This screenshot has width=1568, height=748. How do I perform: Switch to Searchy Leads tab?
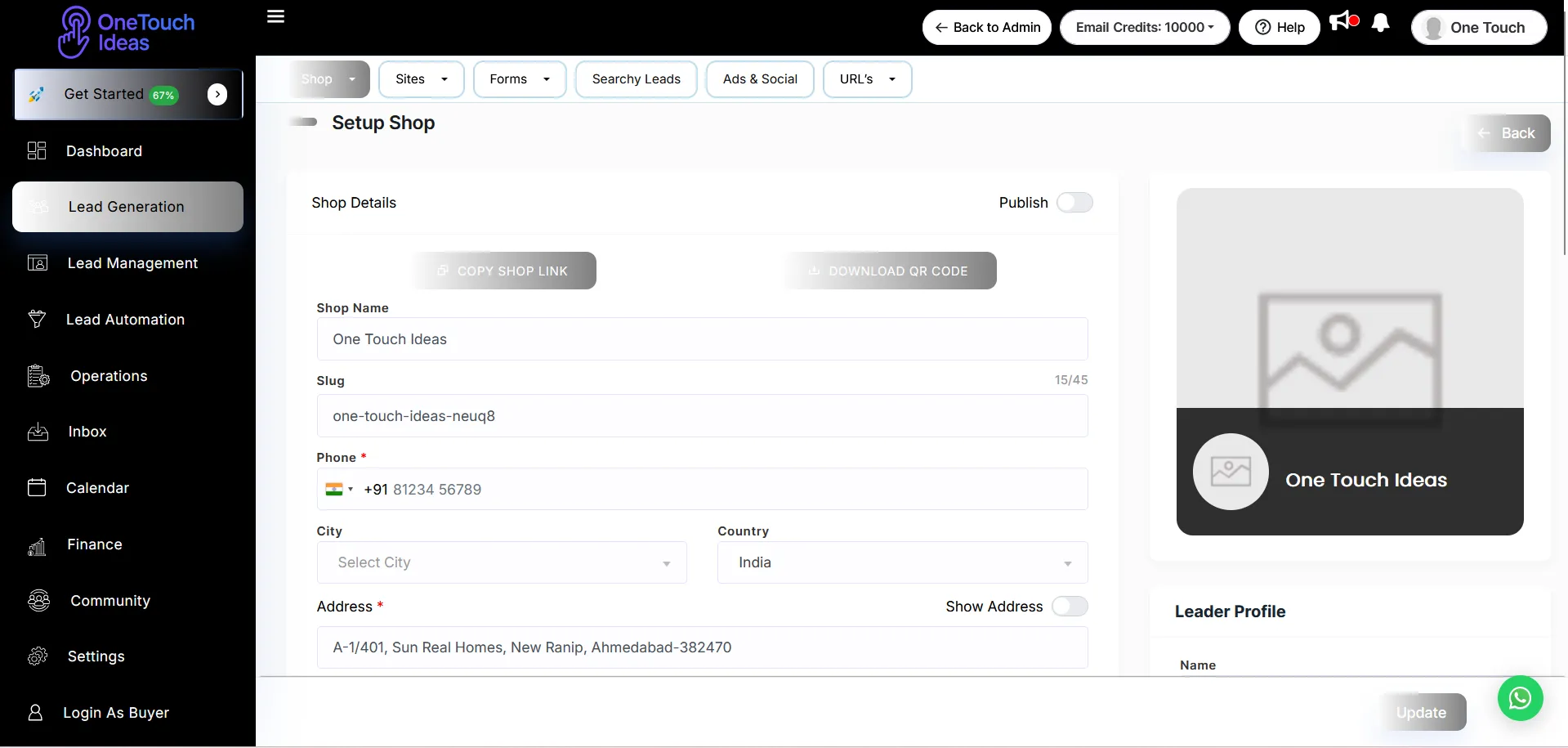[x=636, y=79]
